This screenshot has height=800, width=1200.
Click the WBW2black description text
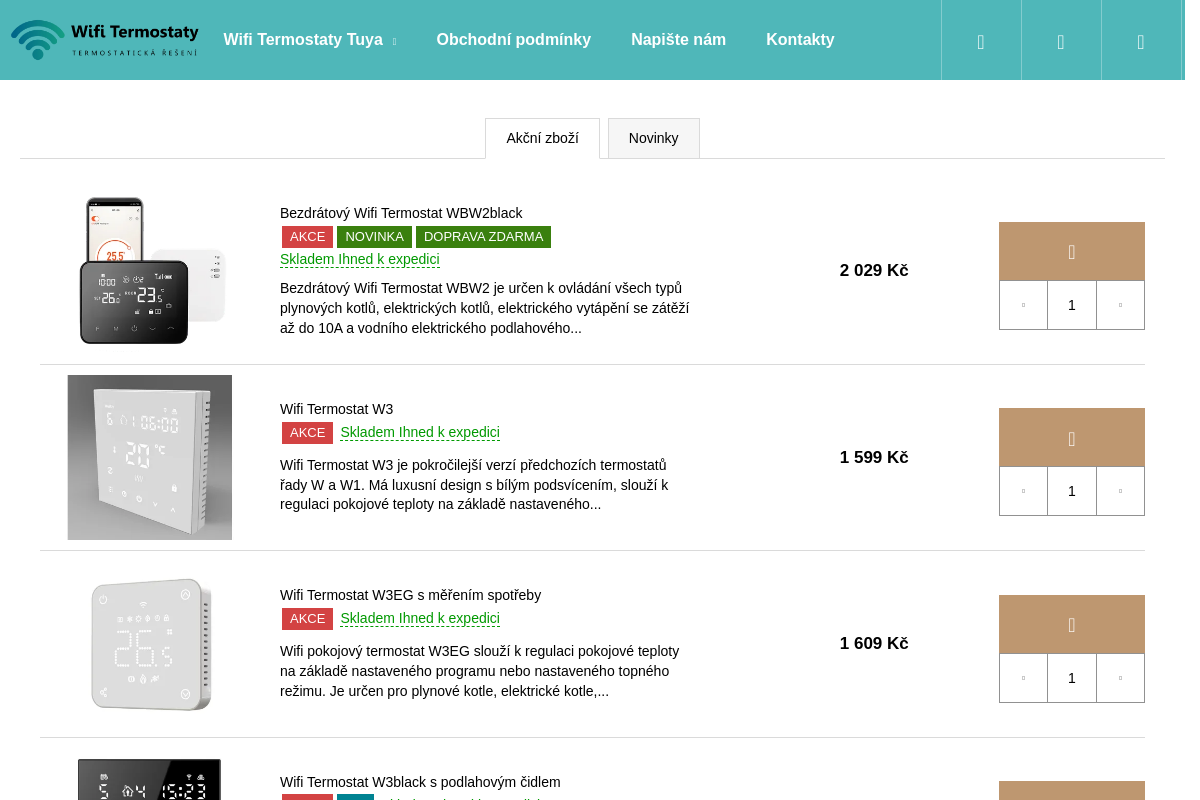485,308
